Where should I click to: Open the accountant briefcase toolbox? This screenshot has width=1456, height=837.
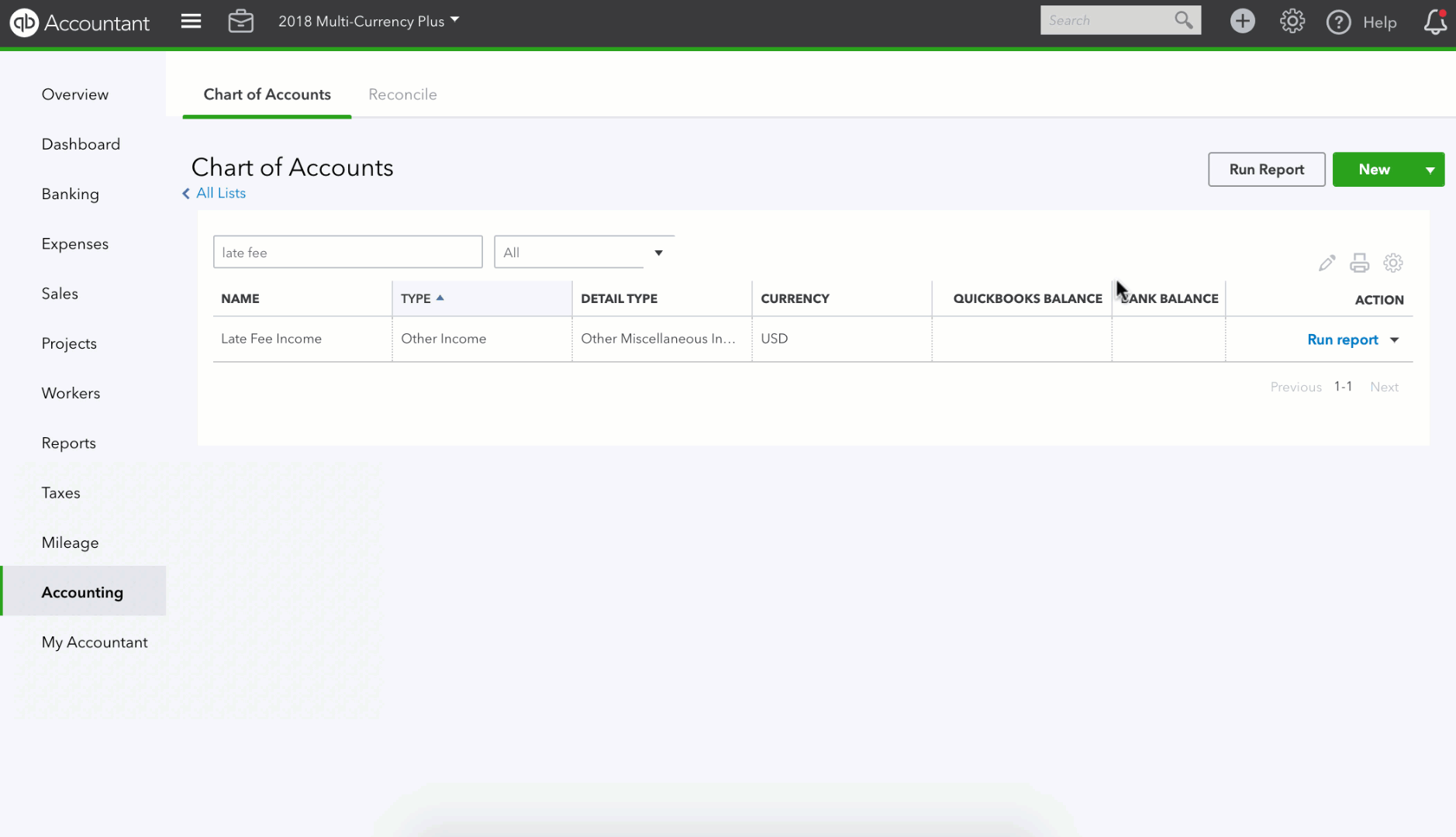[x=241, y=21]
